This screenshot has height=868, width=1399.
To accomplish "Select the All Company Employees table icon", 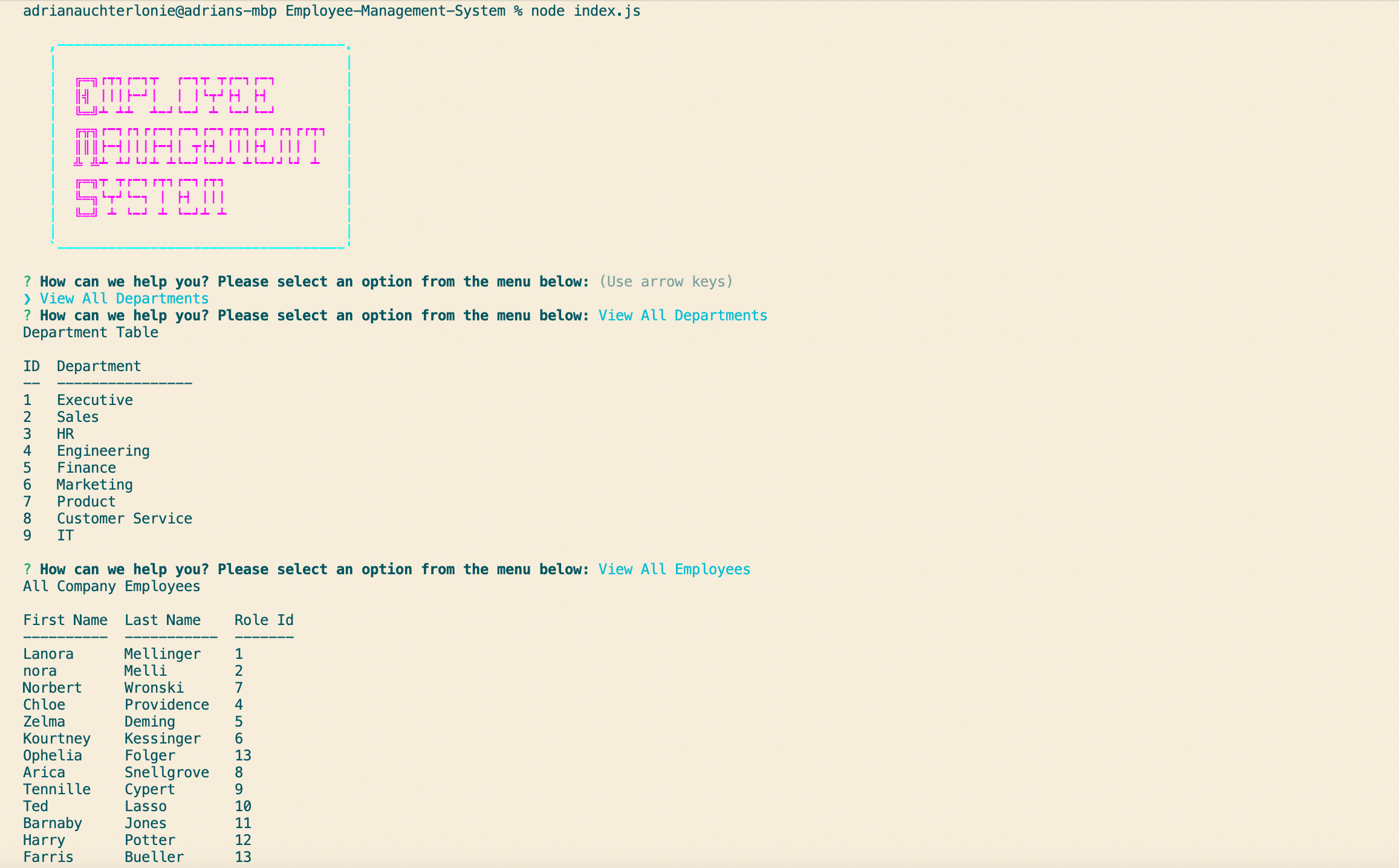I will click(111, 586).
